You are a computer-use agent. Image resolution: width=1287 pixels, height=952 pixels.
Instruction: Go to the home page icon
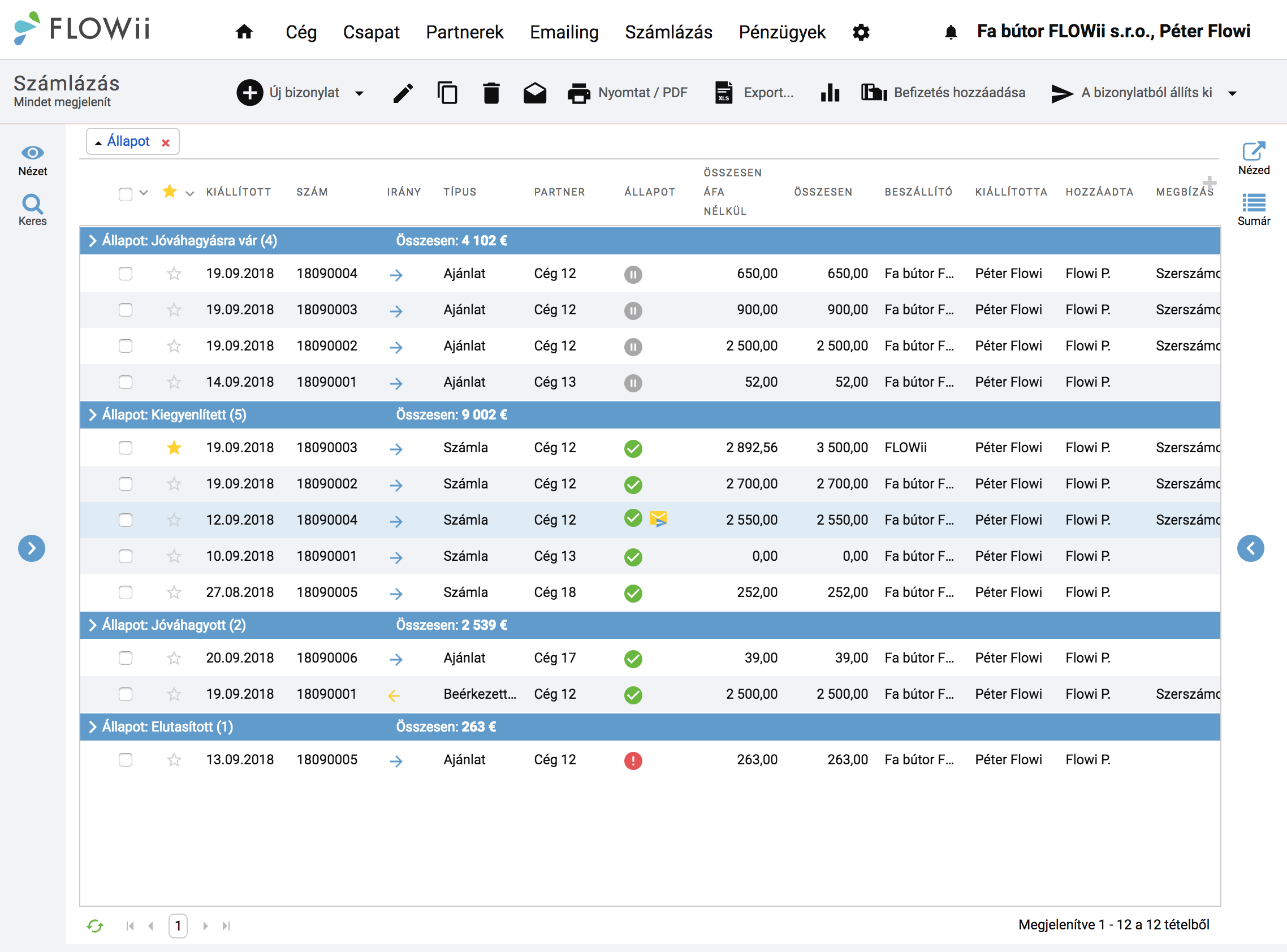(x=244, y=32)
